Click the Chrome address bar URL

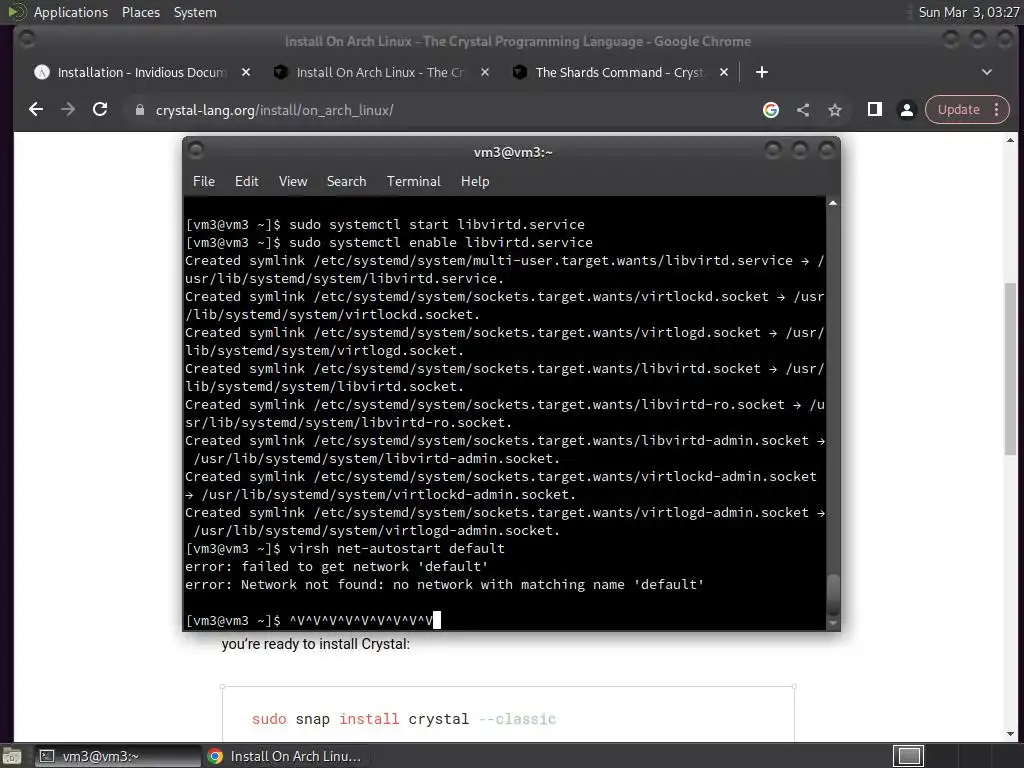[274, 110]
